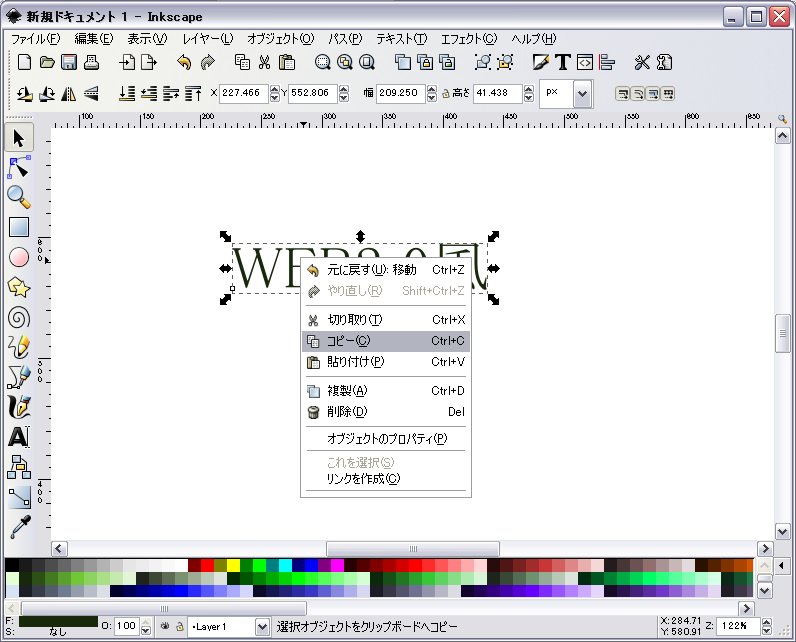Click the X coordinate input field
Viewport: 796px width, 642px height.
point(244,93)
